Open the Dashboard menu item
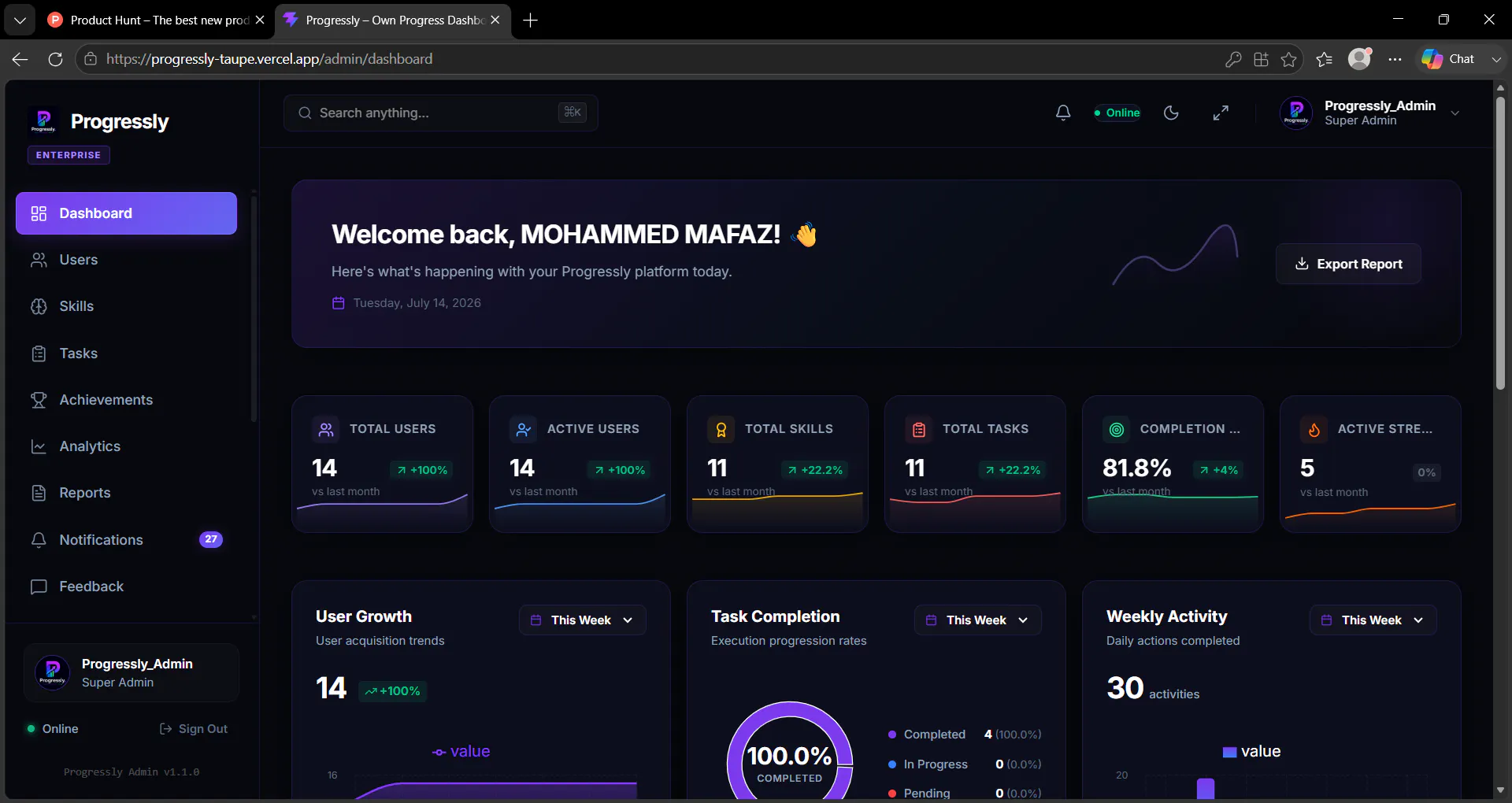Viewport: 1512px width, 803px height. [126, 213]
